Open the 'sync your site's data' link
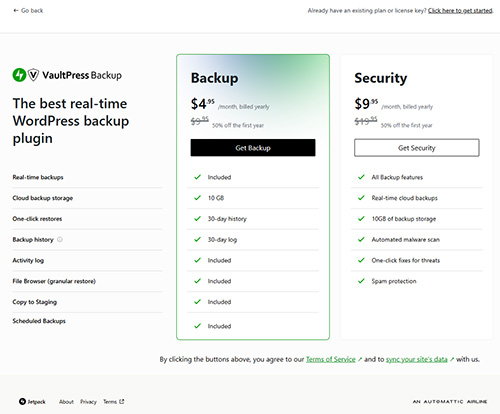This screenshot has width=500, height=414. pos(417,359)
